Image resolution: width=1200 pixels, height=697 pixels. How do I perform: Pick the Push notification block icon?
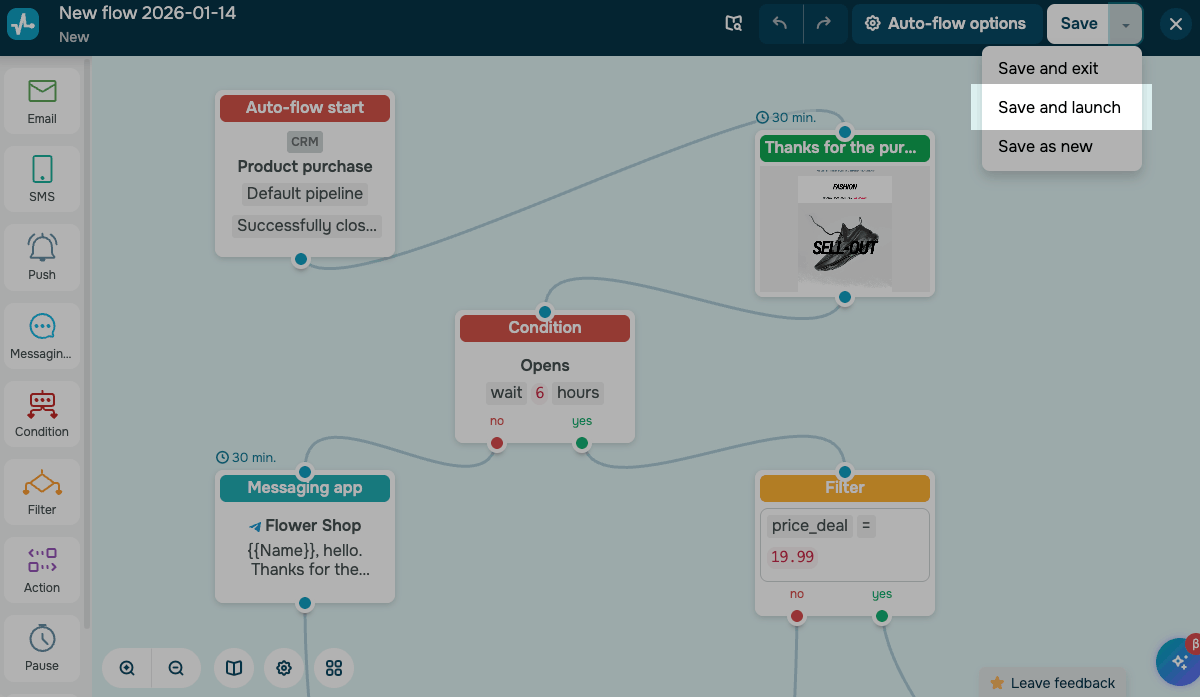tap(42, 257)
